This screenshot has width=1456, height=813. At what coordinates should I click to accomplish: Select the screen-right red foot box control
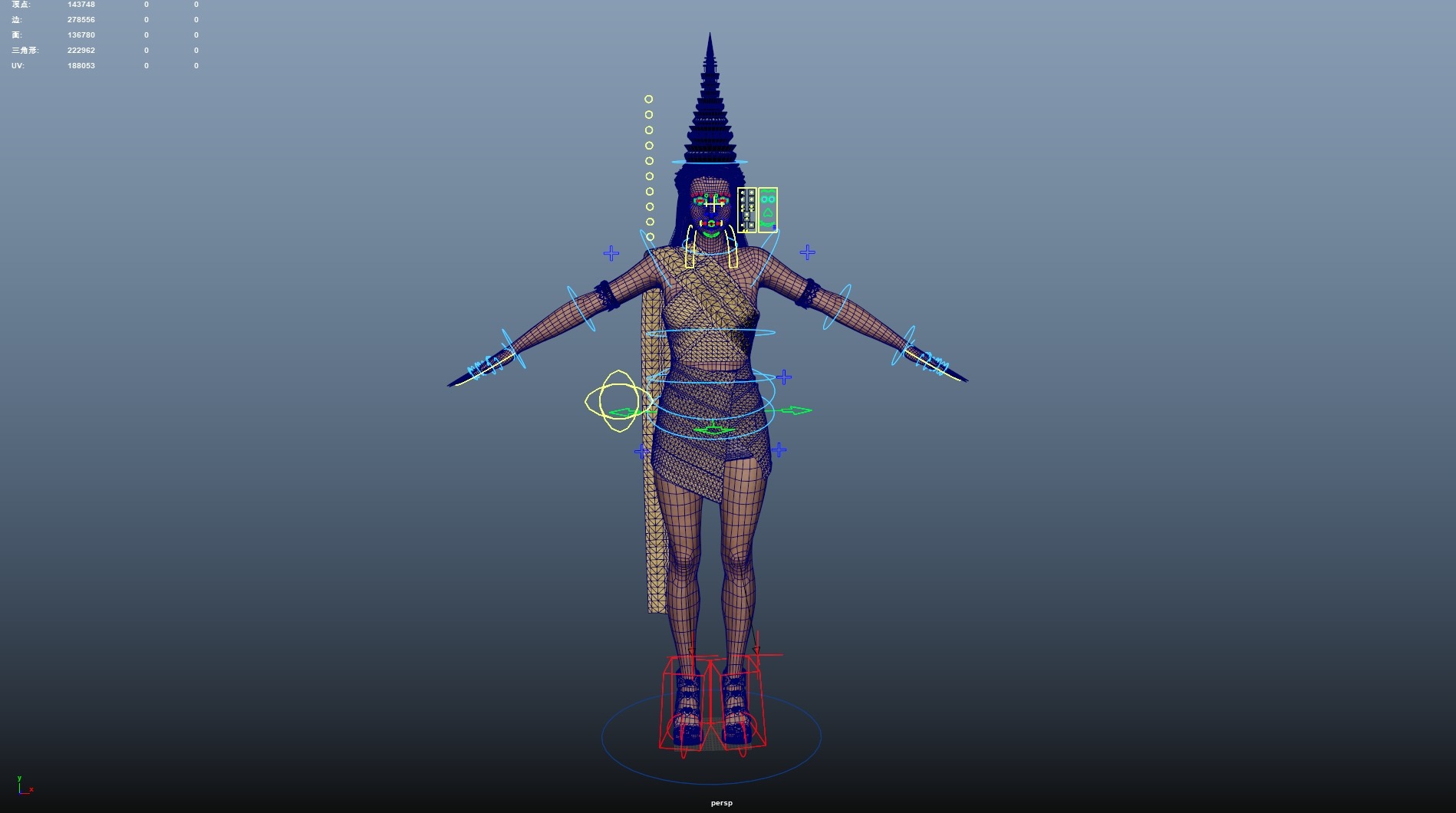(738, 701)
